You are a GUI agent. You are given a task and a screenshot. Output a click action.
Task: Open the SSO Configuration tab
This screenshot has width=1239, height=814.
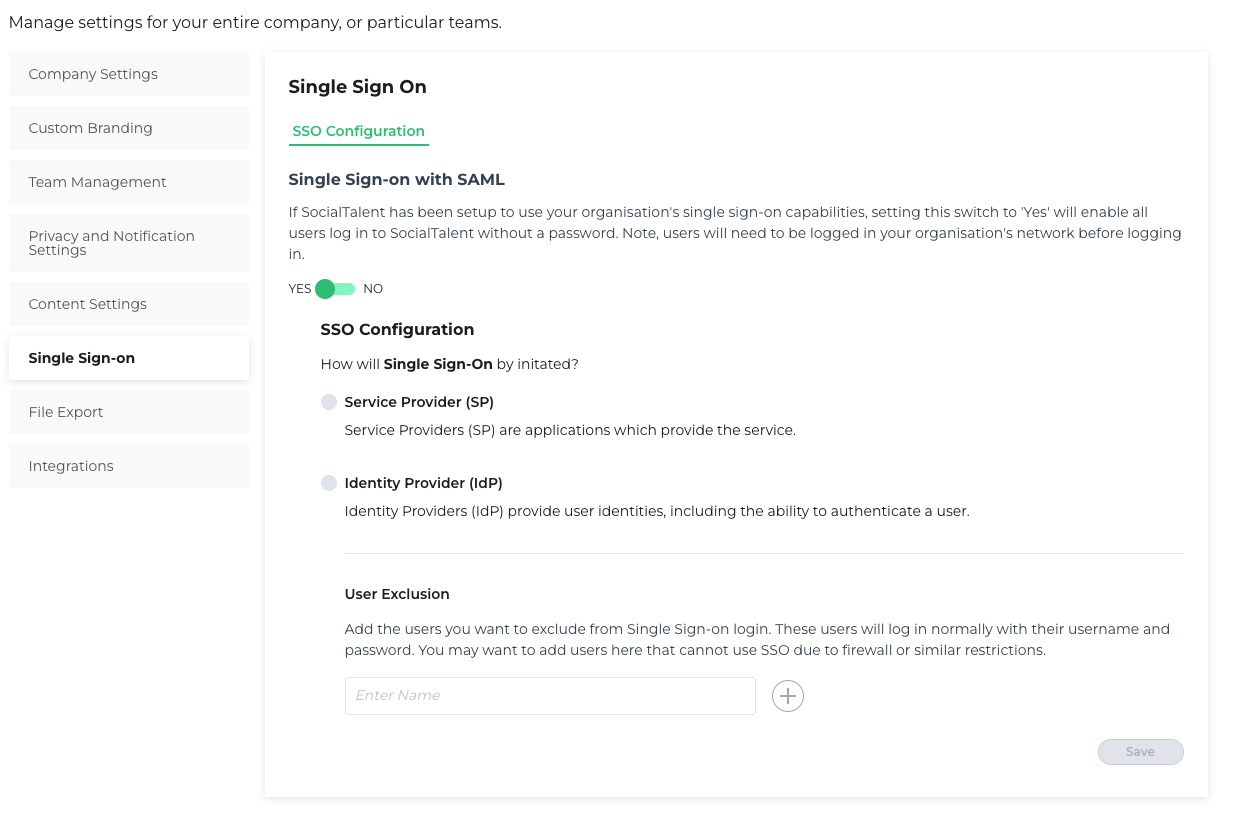(x=359, y=131)
